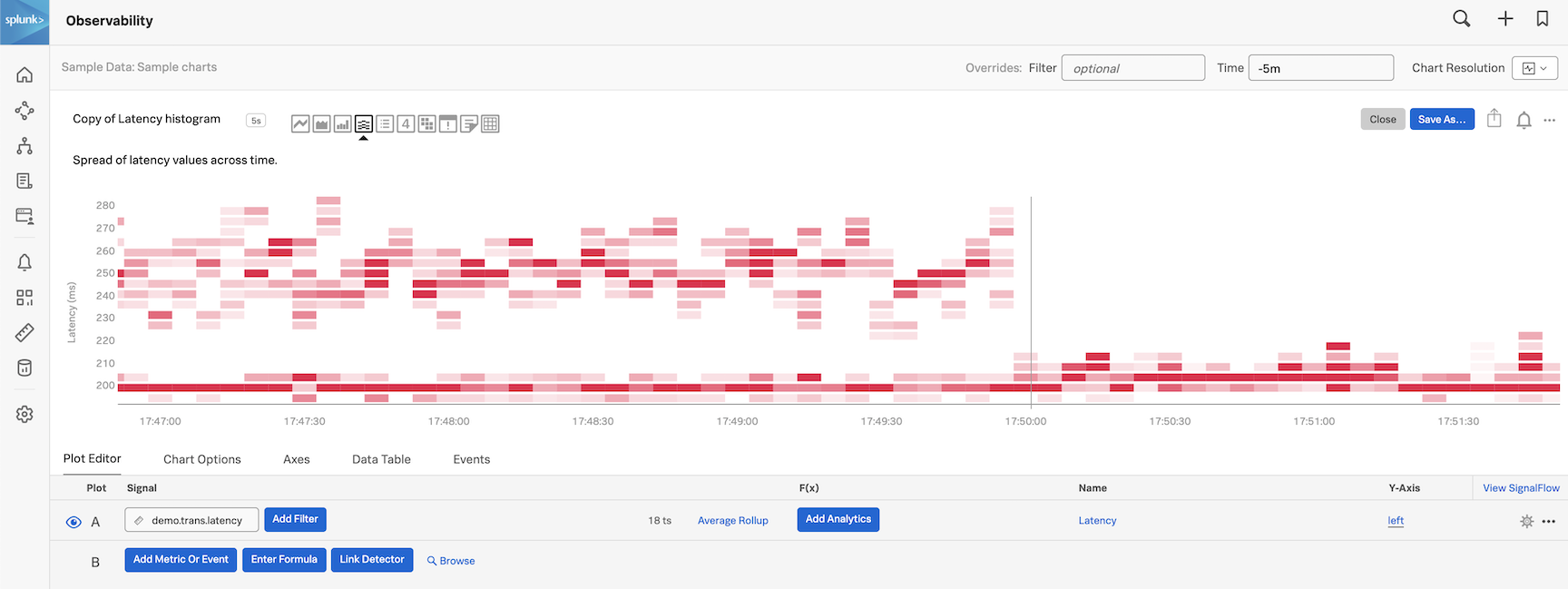Select the heatmap chart type icon
Image resolution: width=1568 pixels, height=589 pixels.
pos(427,124)
